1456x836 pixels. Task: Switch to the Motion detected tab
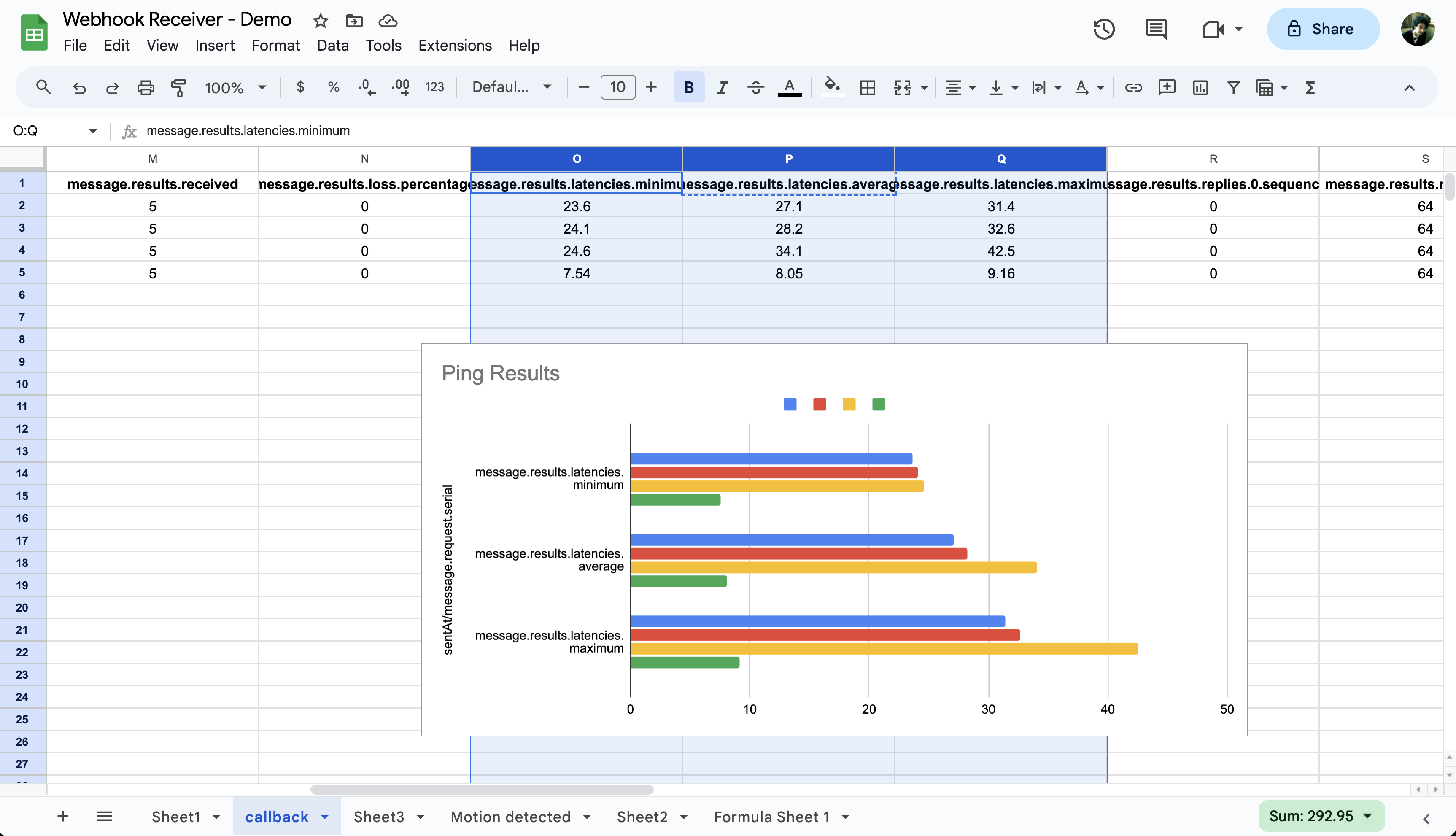click(510, 817)
